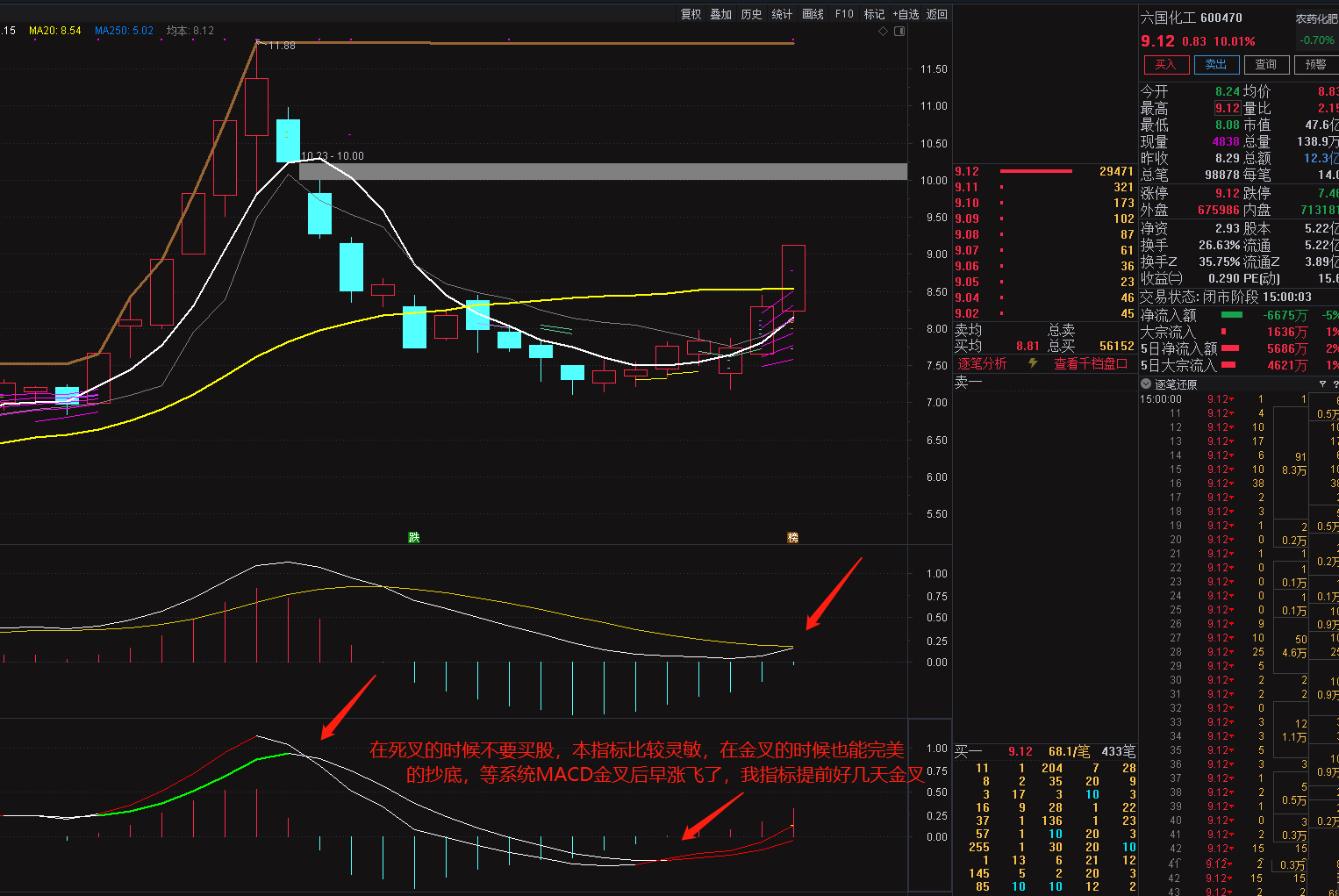Select 叠加 in the chart toolbar
Image resolution: width=1339 pixels, height=896 pixels.
click(x=721, y=14)
